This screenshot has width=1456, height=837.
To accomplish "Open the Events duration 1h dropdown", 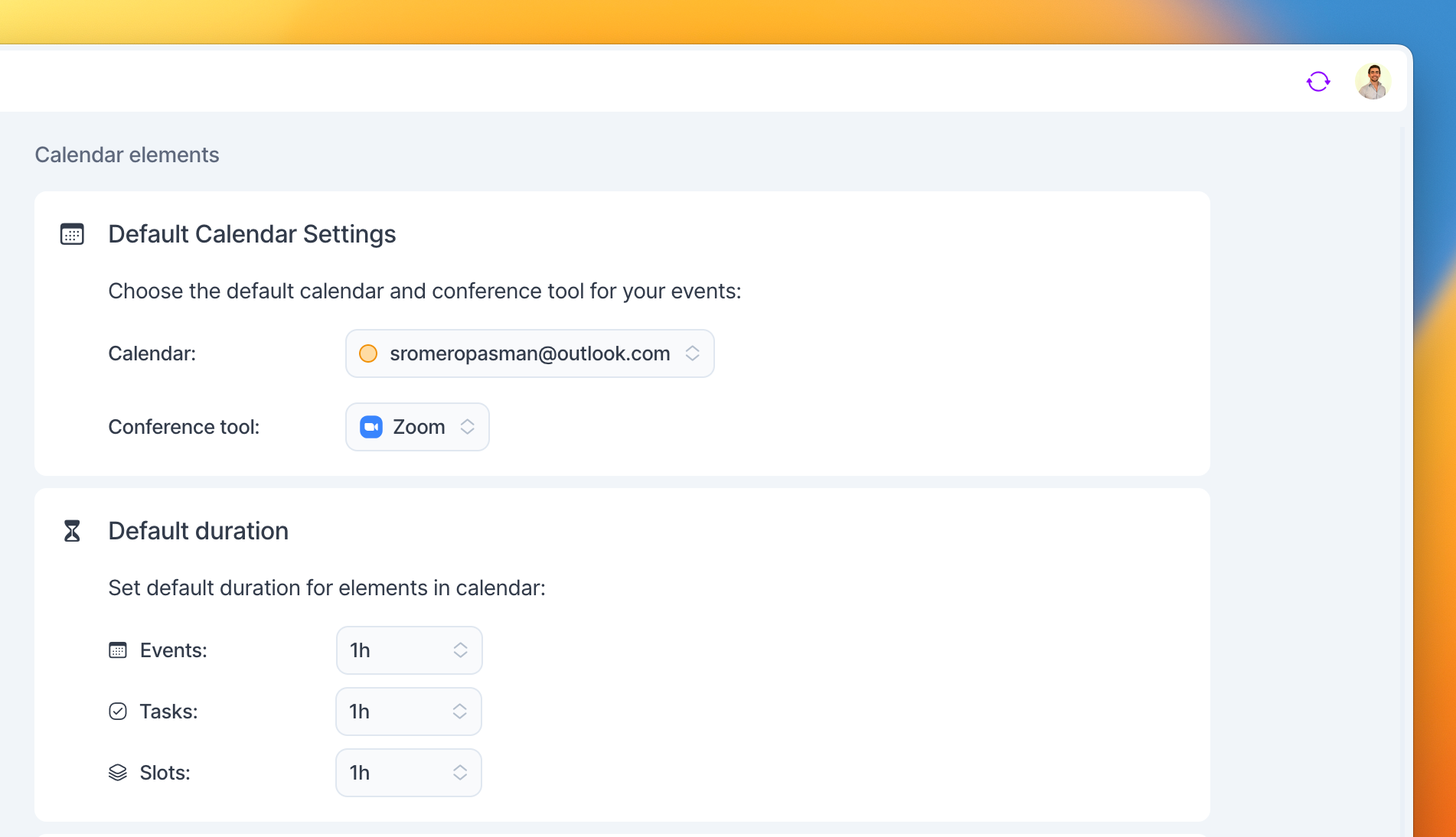I will (409, 650).
